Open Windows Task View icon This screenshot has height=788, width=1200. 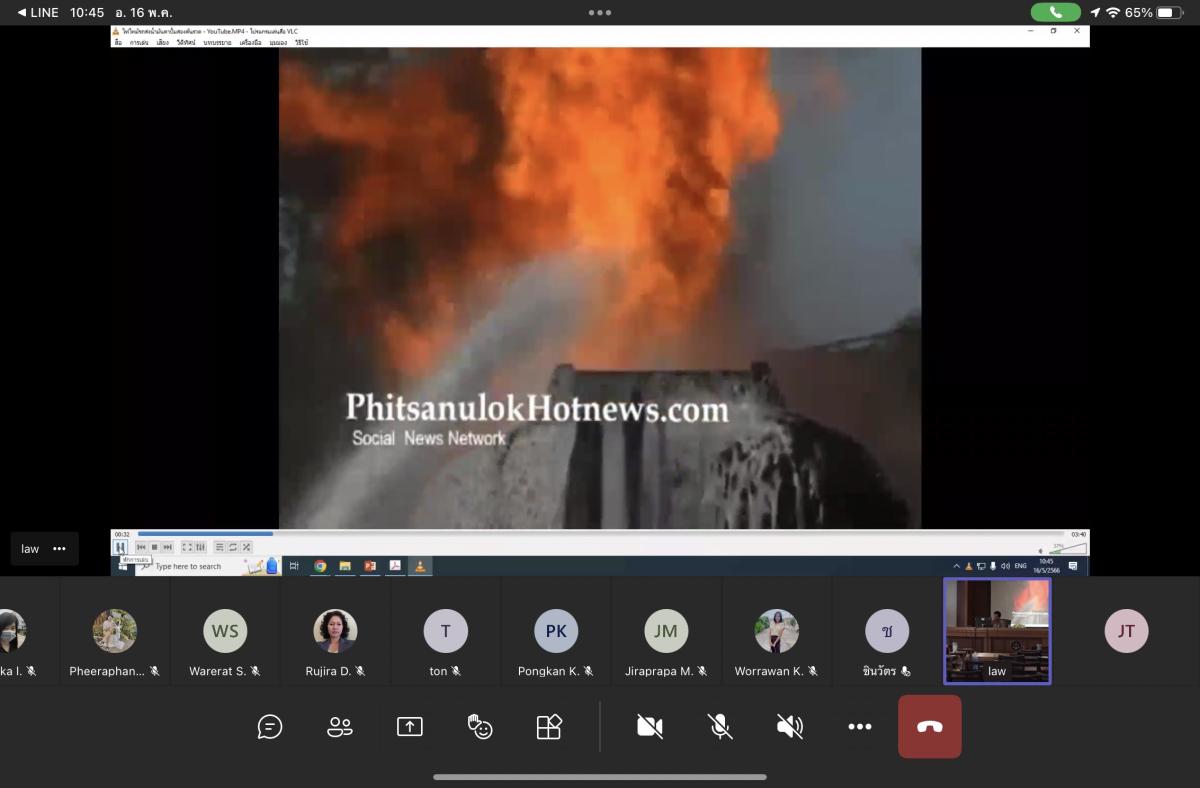tap(294, 566)
